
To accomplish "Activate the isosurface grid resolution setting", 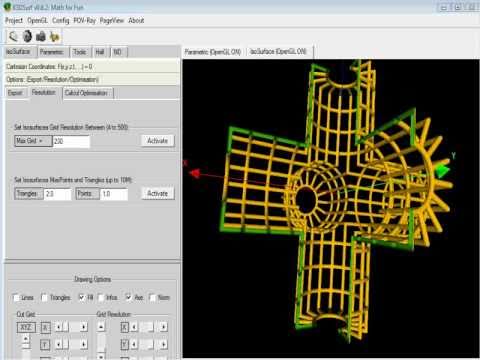I will pos(157,141).
